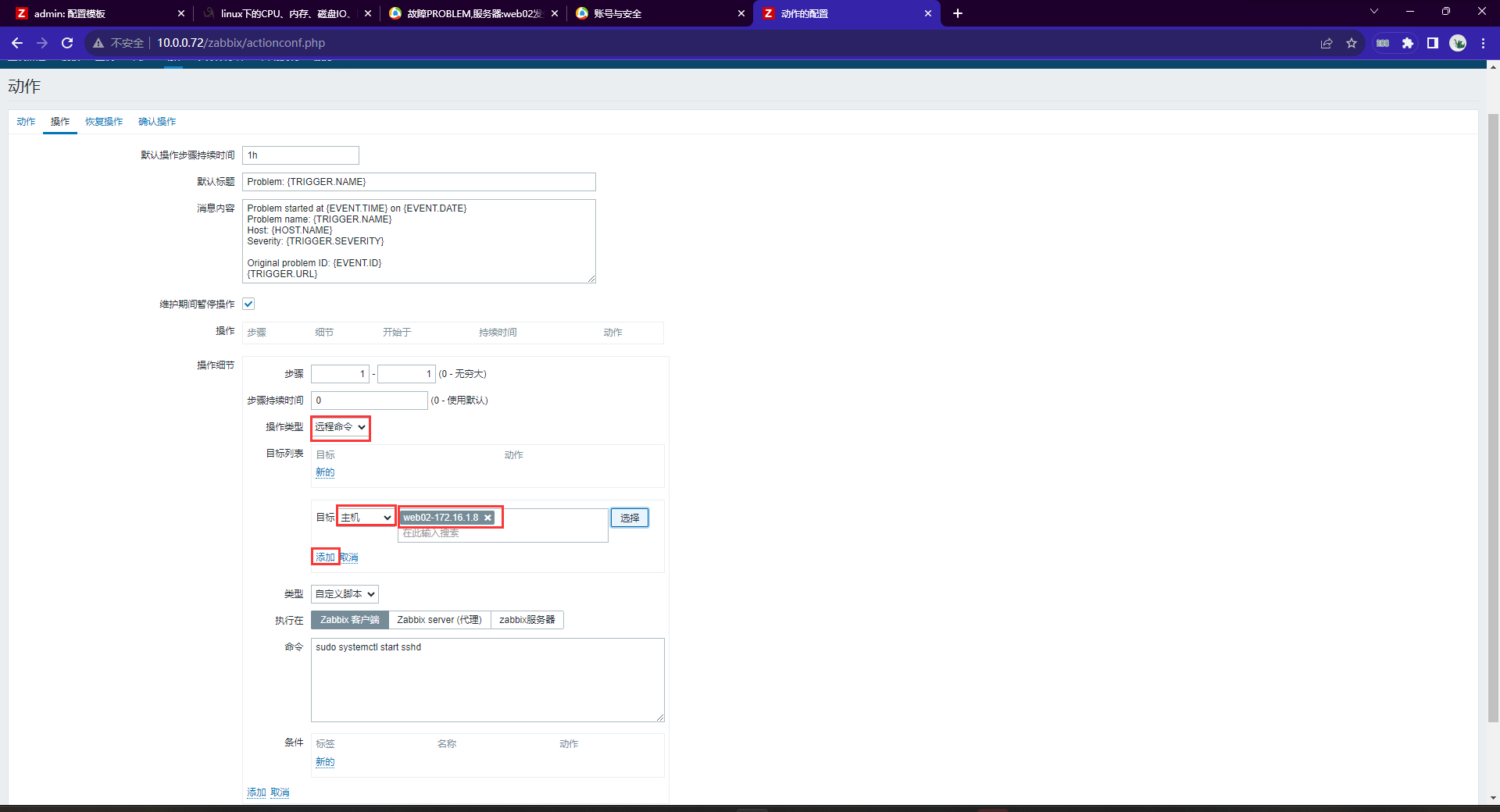This screenshot has height=812, width=1500.
Task: Select zabbix服务器 execution option
Action: point(527,620)
